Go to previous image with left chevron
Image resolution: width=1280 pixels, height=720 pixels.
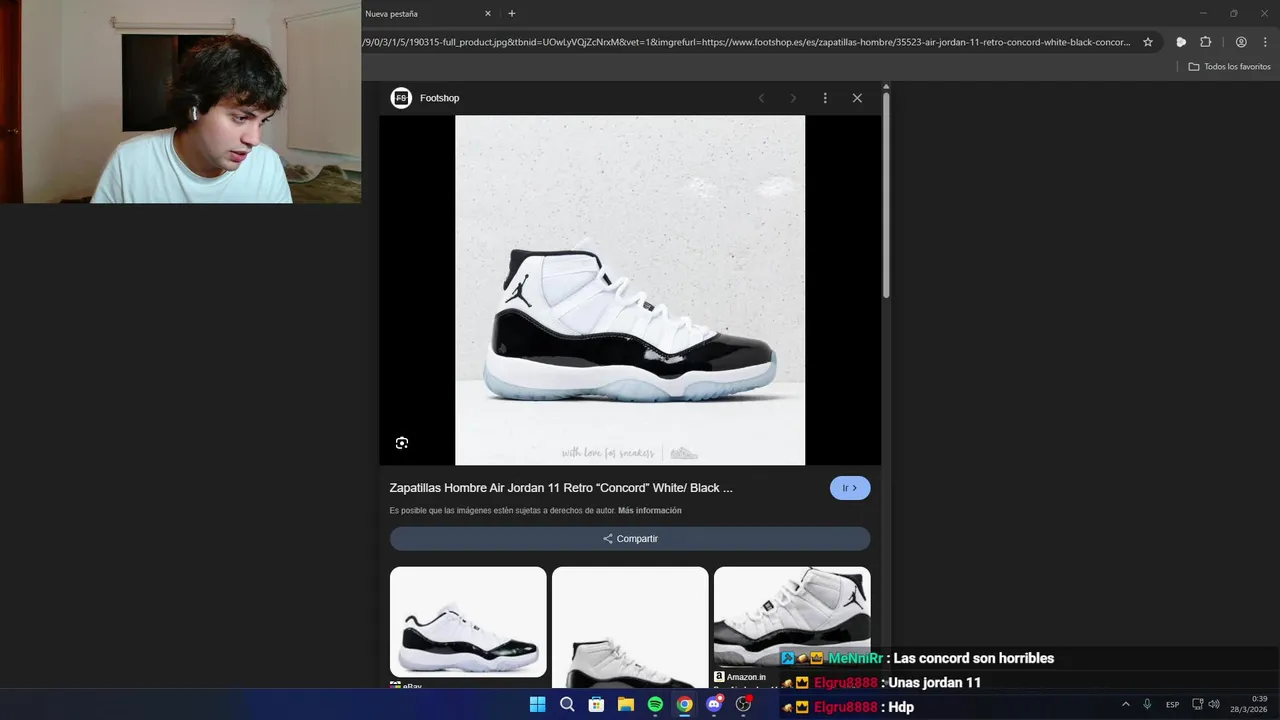tap(761, 98)
